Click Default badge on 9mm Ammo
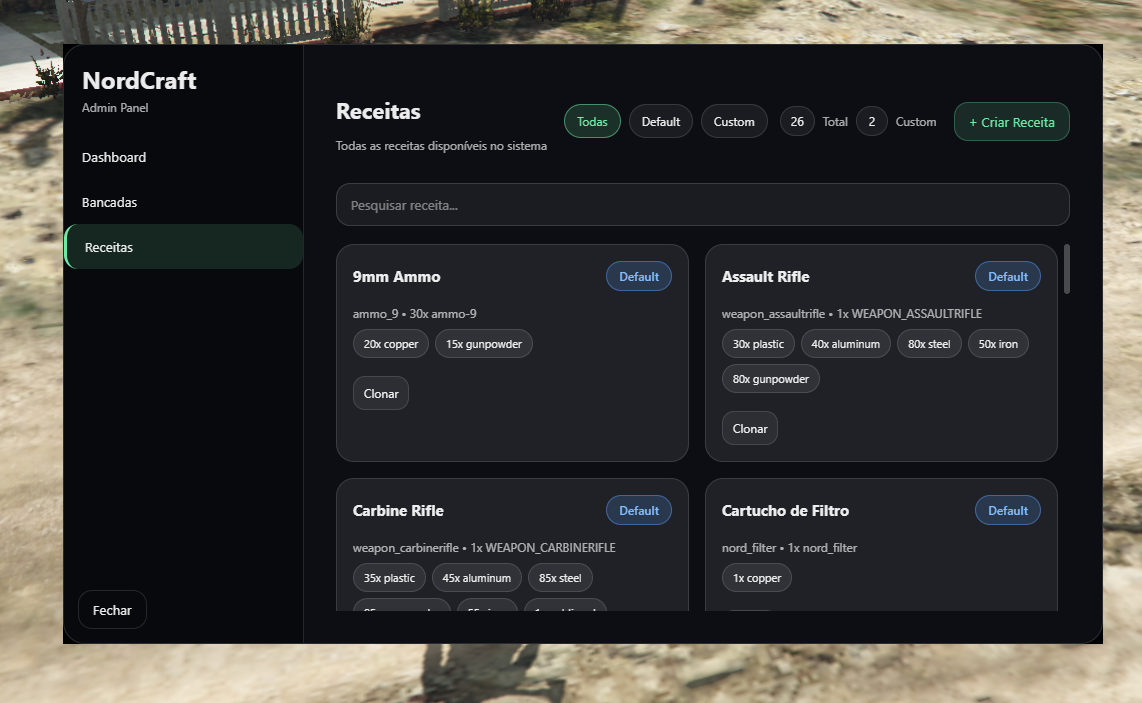The image size is (1142, 703). click(x=639, y=276)
